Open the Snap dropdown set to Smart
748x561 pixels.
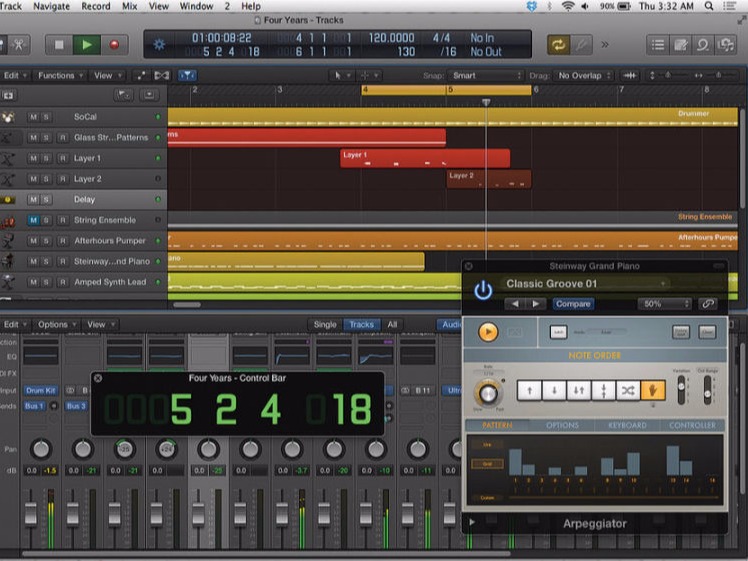coord(485,75)
